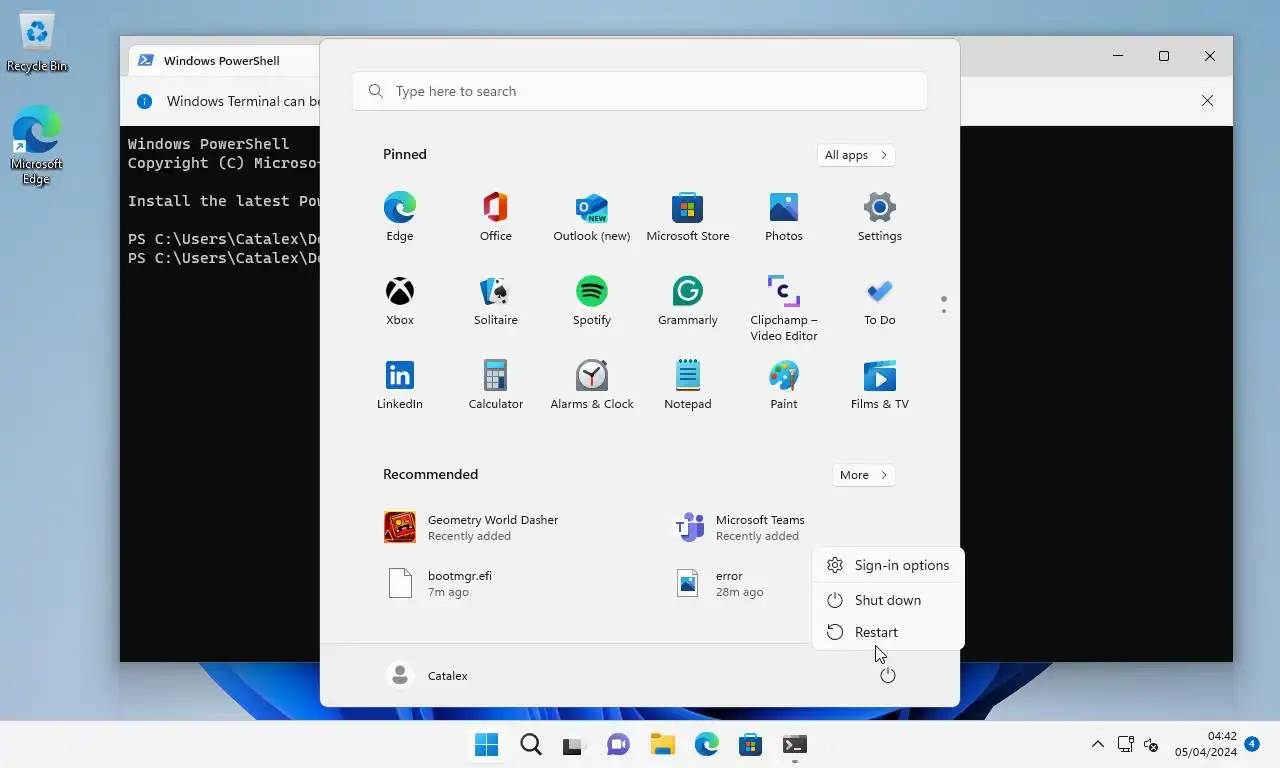Open the clock and date showing 04:42
Image resolution: width=1280 pixels, height=768 pixels.
point(1206,745)
